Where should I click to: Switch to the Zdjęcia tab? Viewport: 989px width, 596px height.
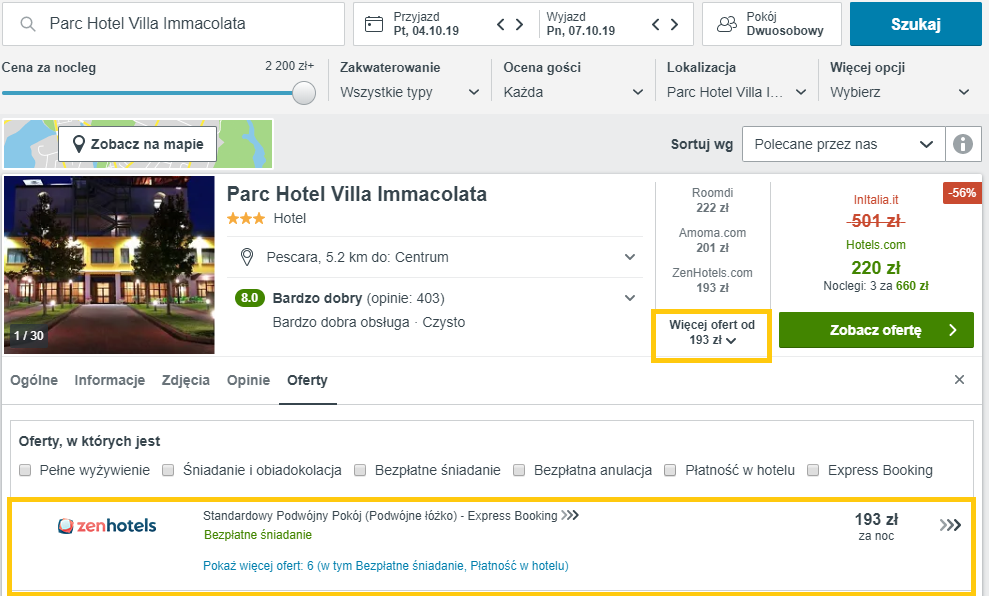(185, 380)
